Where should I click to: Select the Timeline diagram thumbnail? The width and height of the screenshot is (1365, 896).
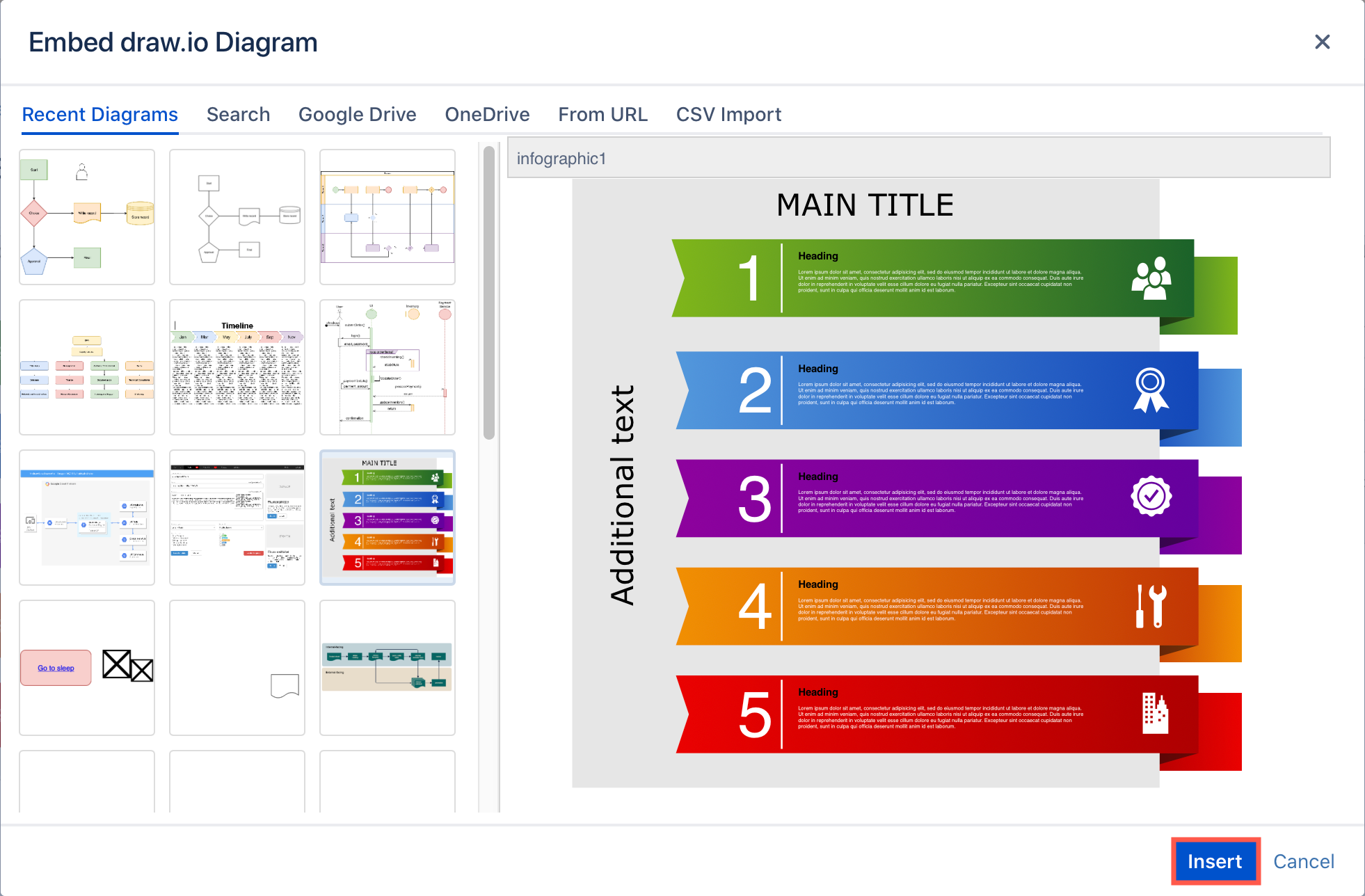pos(238,366)
